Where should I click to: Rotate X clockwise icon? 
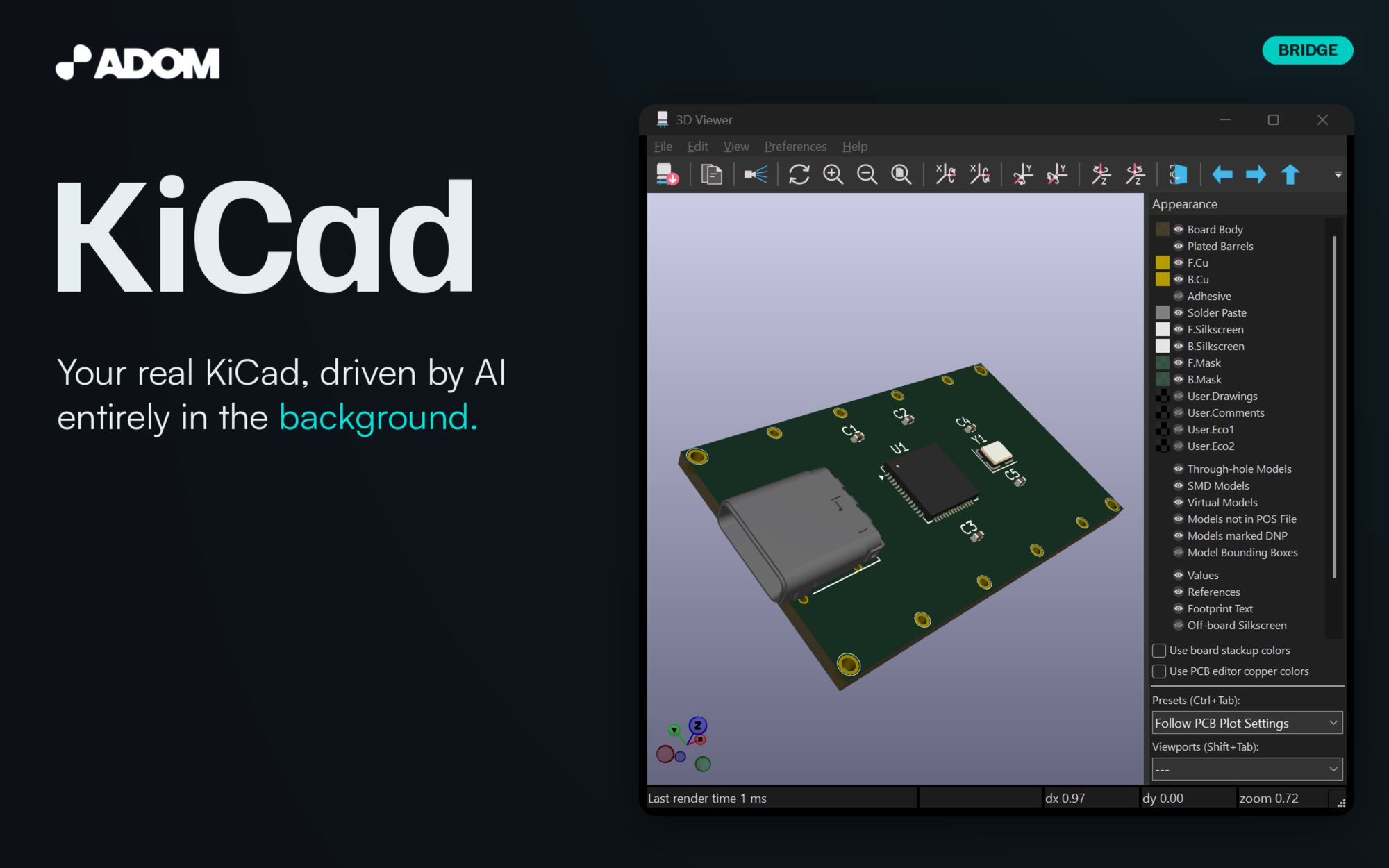coord(945,174)
